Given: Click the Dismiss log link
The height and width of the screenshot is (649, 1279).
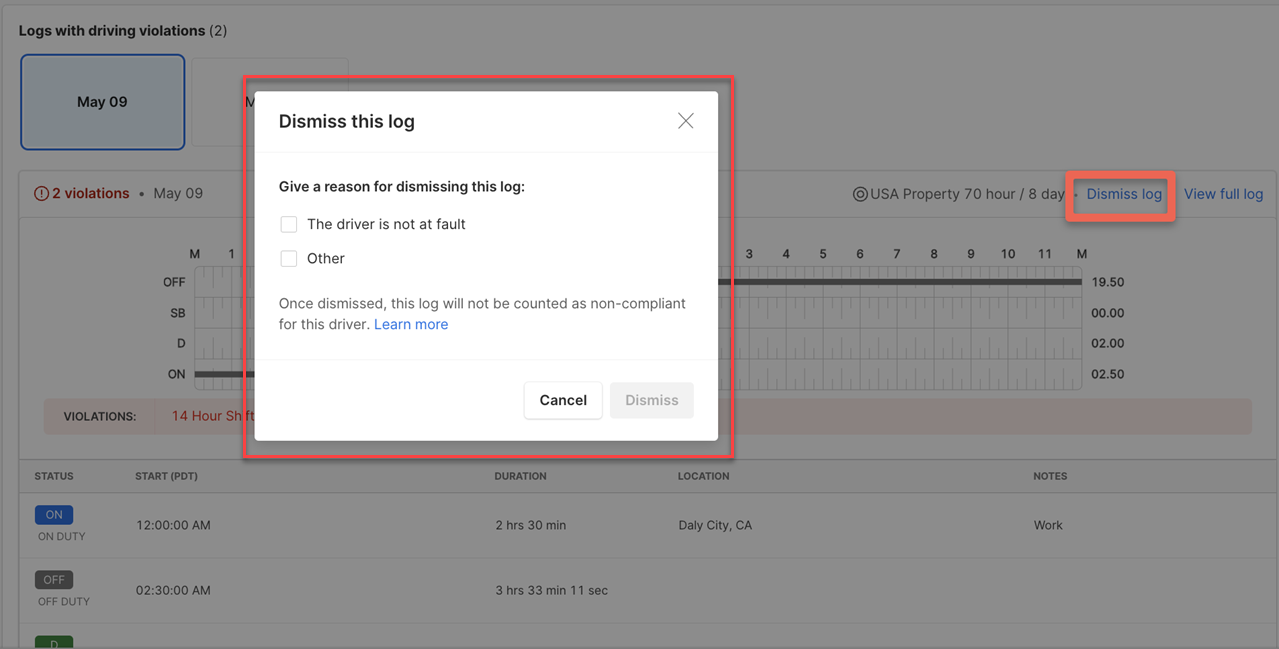Looking at the screenshot, I should pos(1124,194).
